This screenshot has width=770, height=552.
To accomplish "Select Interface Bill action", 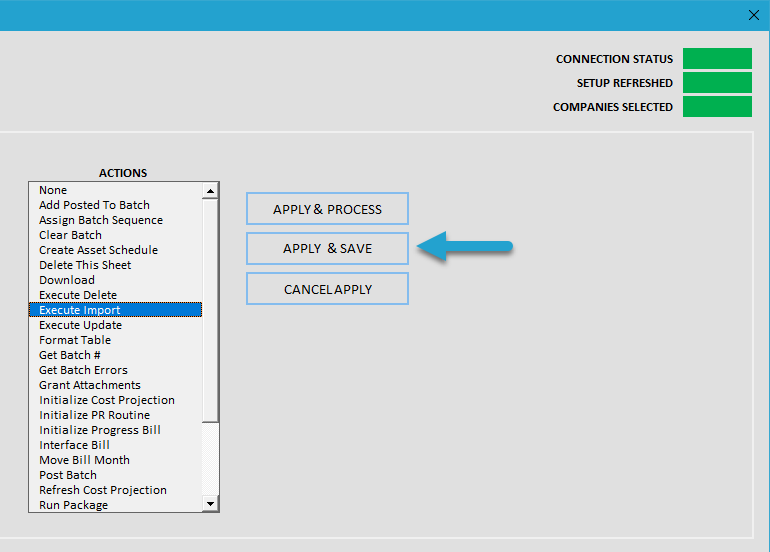I will coord(115,445).
